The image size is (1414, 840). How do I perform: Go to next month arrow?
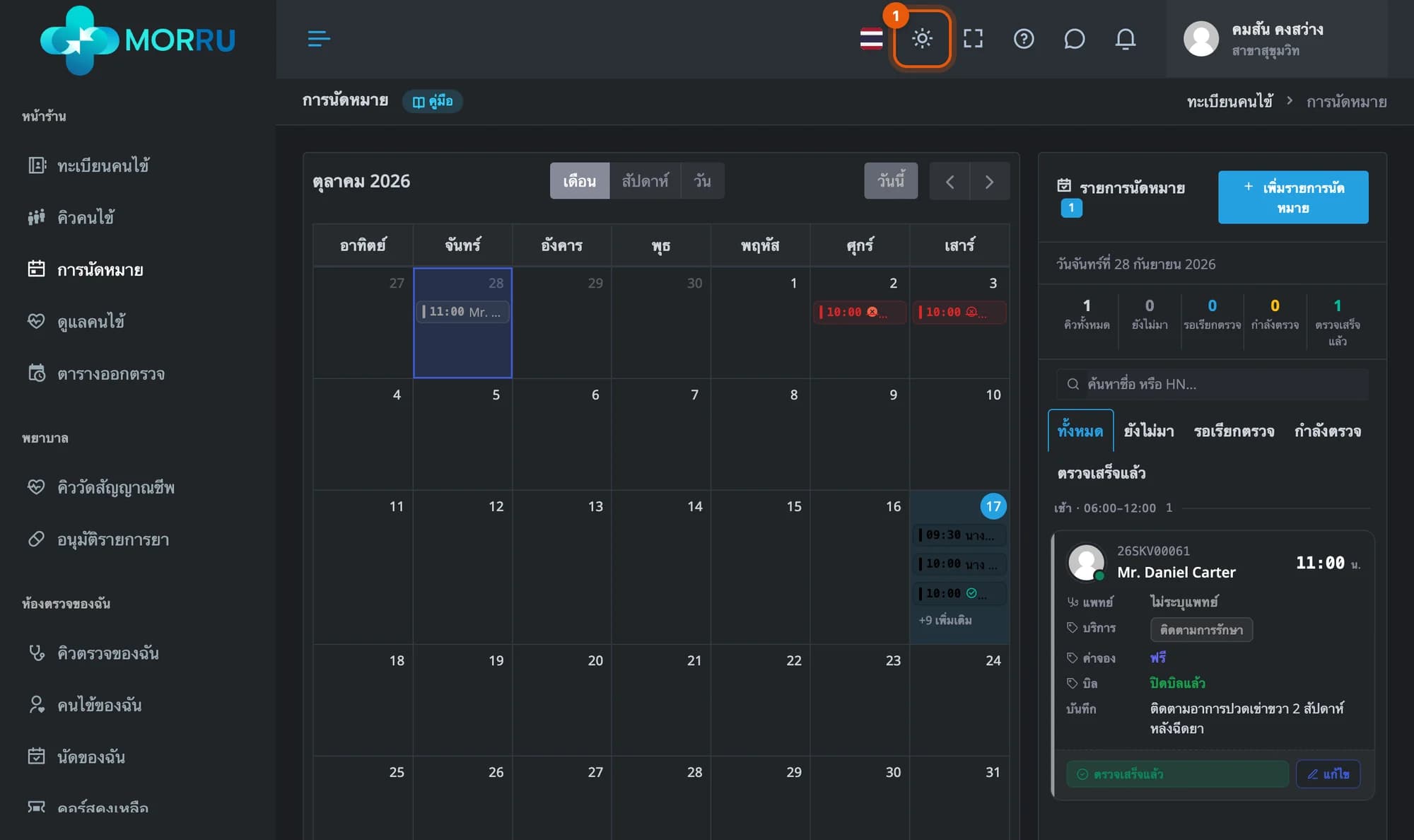[989, 181]
